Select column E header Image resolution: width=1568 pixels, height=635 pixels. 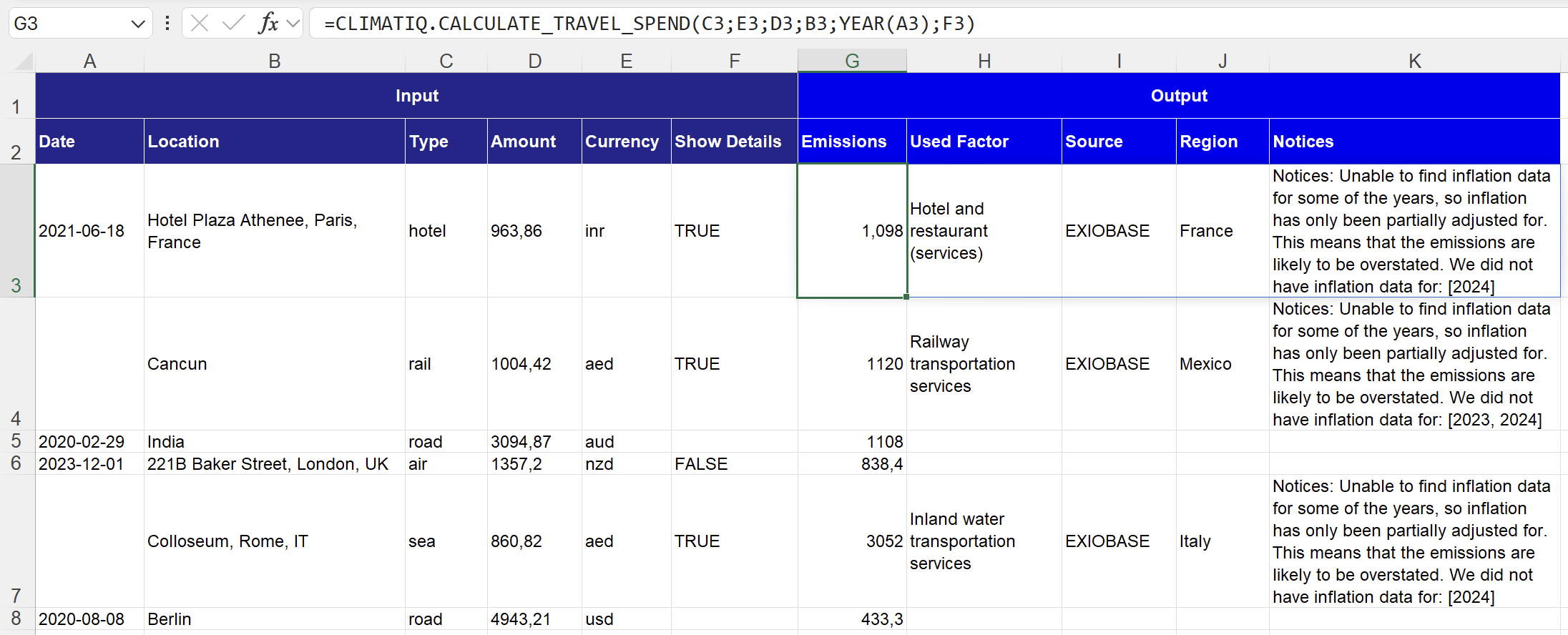[627, 61]
